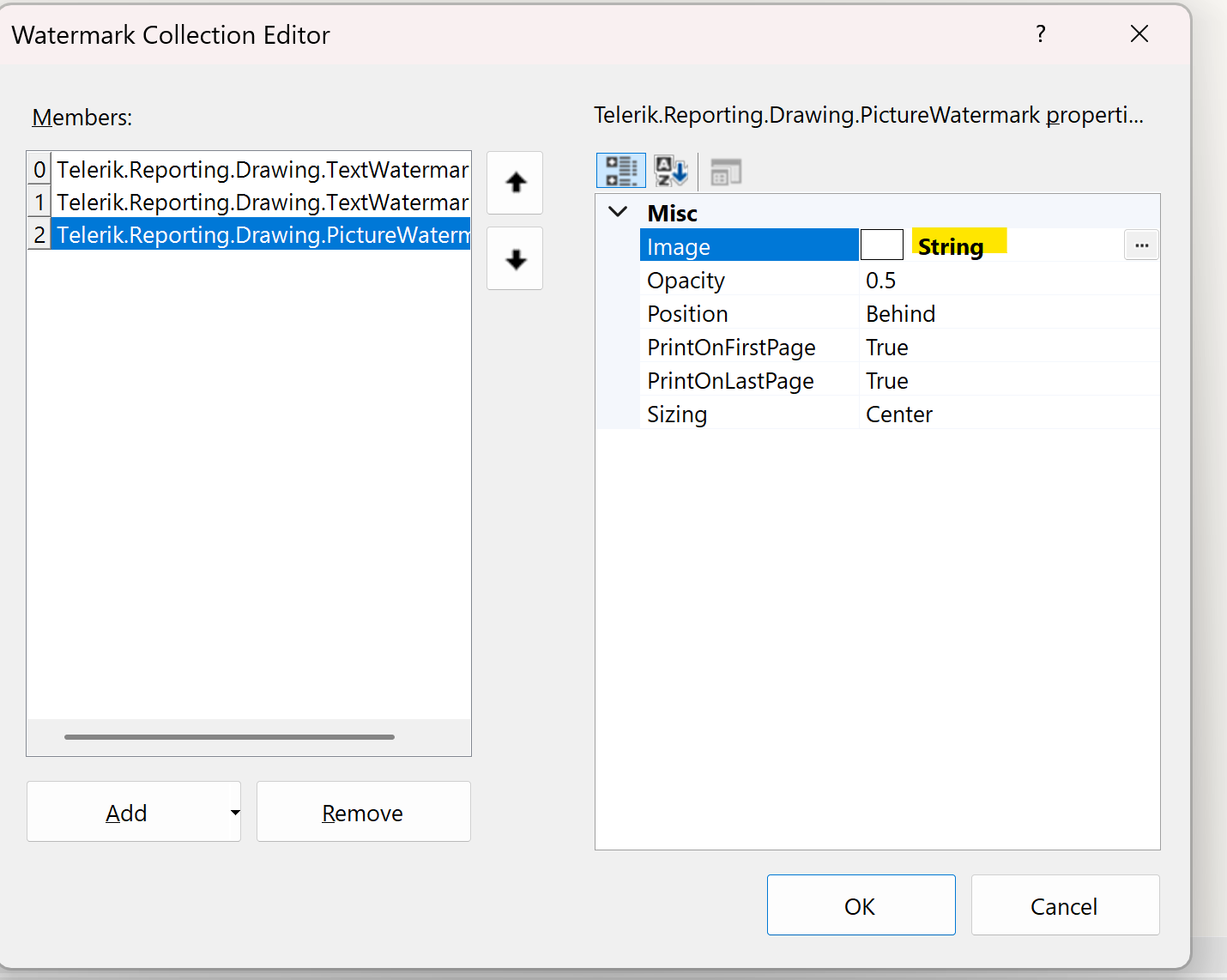Select the Position property value Behind
Image resolution: width=1227 pixels, height=980 pixels.
(900, 314)
